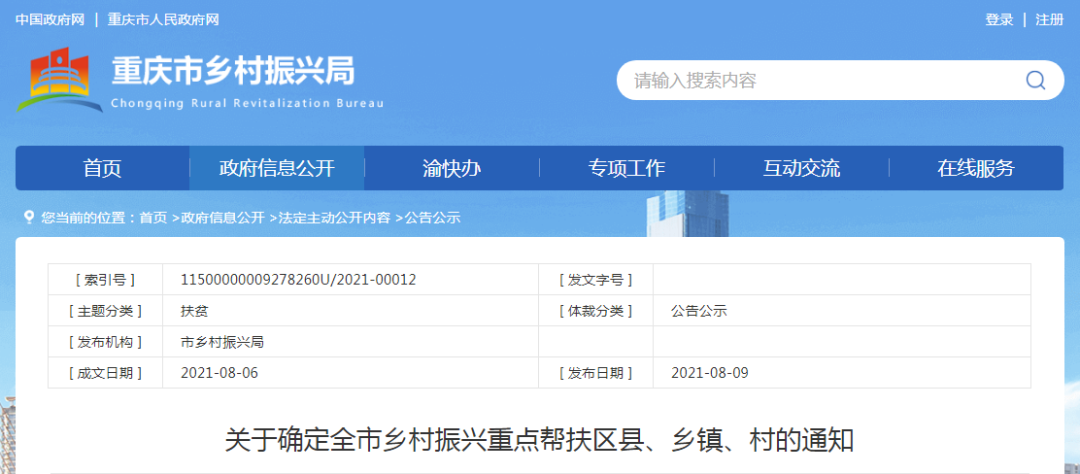This screenshot has width=1080, height=474.
Task: Click the article title about 乡村振兴重点帮扶
Action: [x=539, y=439]
